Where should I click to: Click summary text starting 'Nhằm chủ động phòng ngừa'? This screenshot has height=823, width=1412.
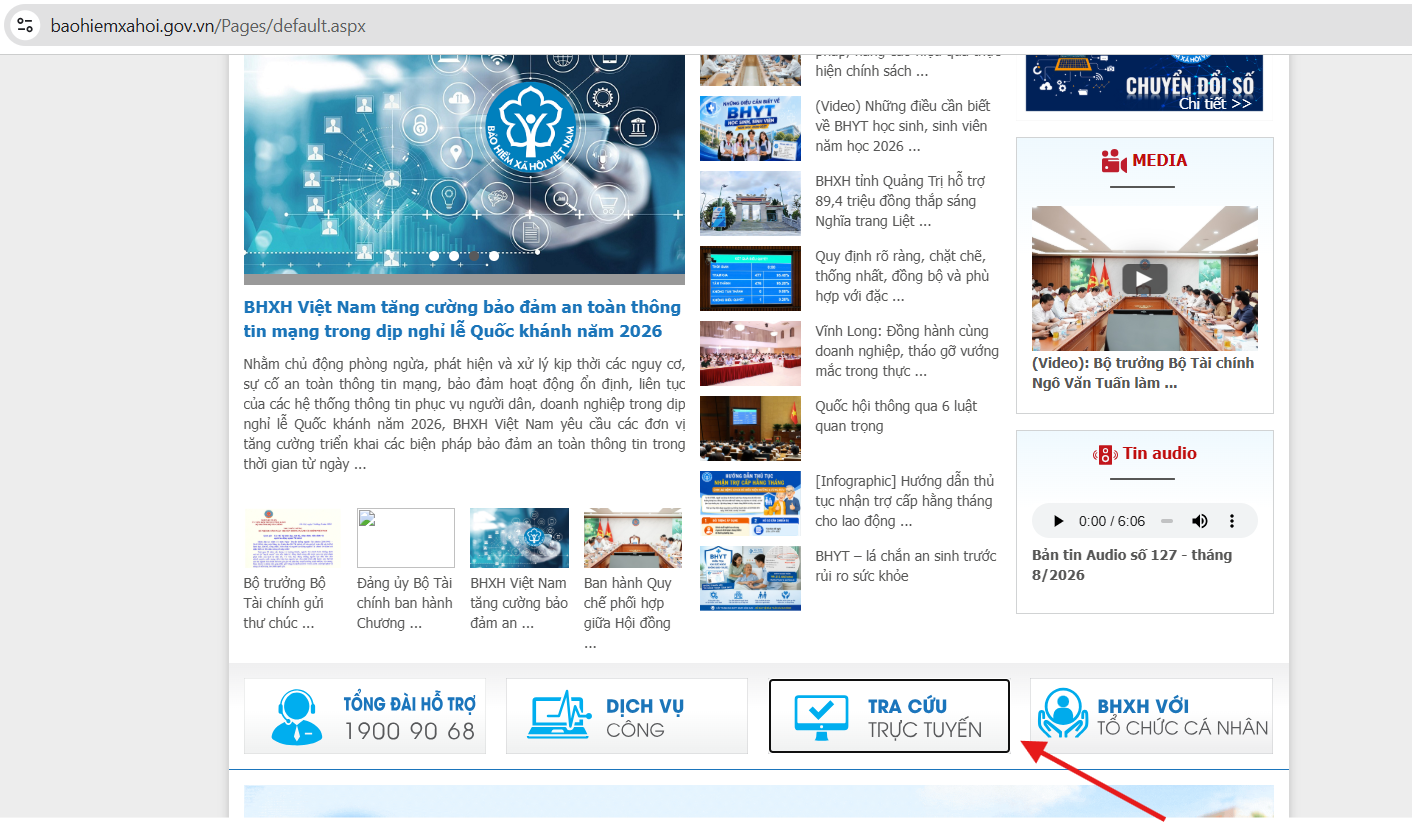tap(464, 414)
